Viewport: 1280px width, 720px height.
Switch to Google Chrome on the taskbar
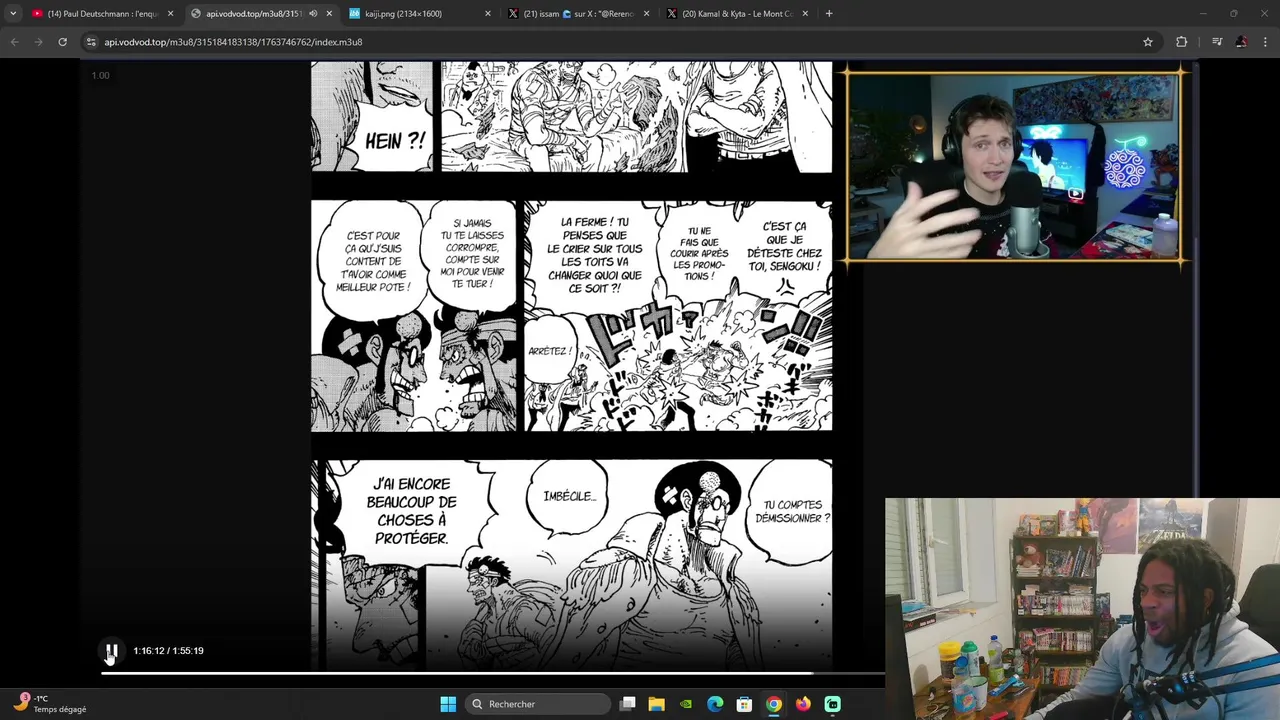point(774,704)
